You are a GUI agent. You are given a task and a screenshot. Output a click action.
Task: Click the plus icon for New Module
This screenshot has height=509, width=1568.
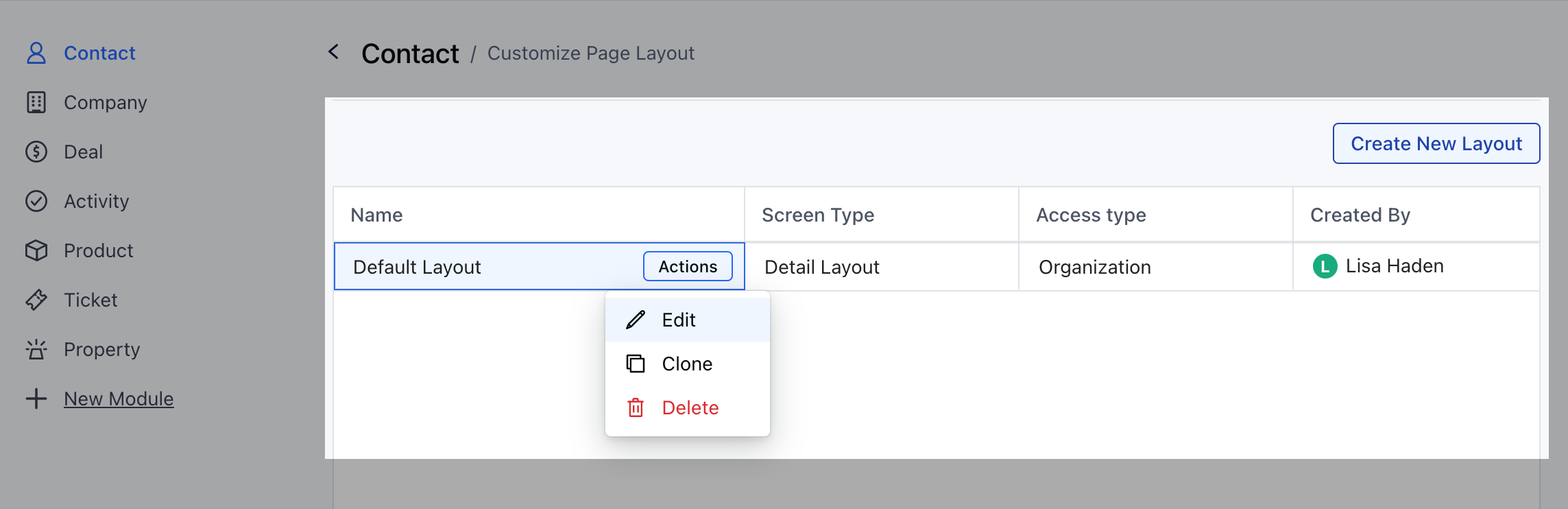[x=36, y=399]
